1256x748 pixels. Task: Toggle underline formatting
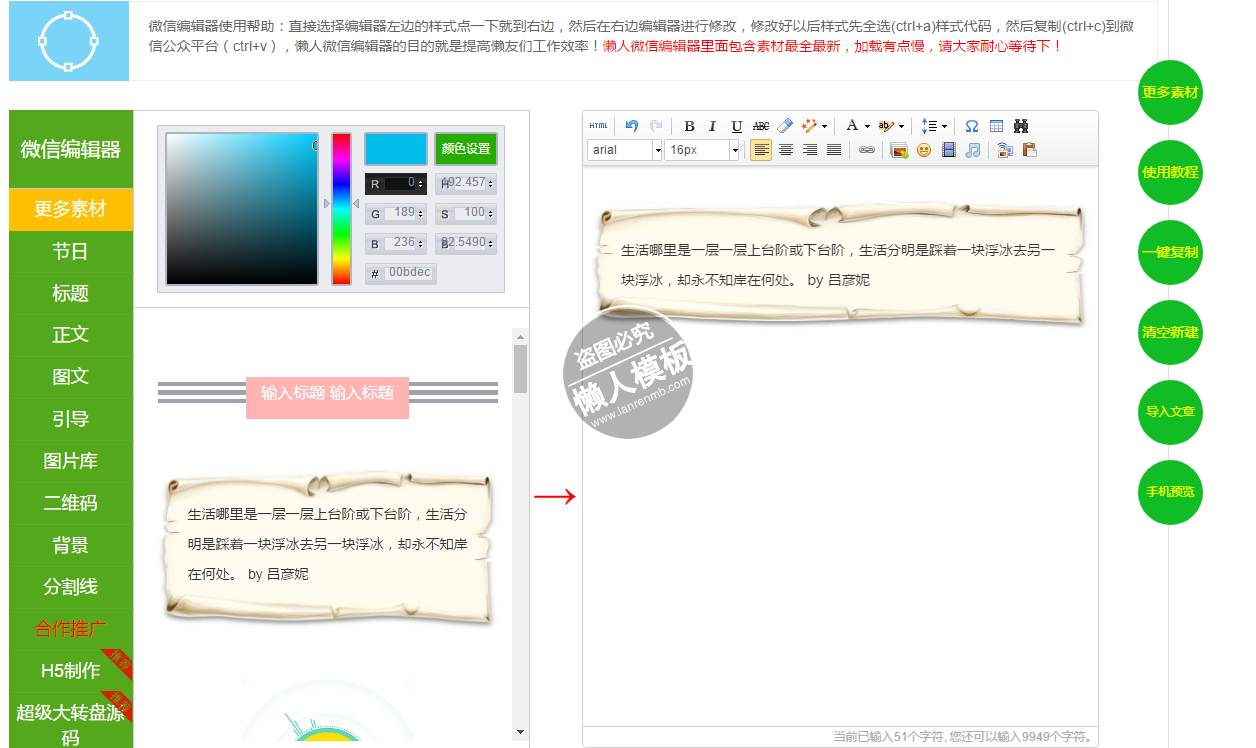(737, 126)
